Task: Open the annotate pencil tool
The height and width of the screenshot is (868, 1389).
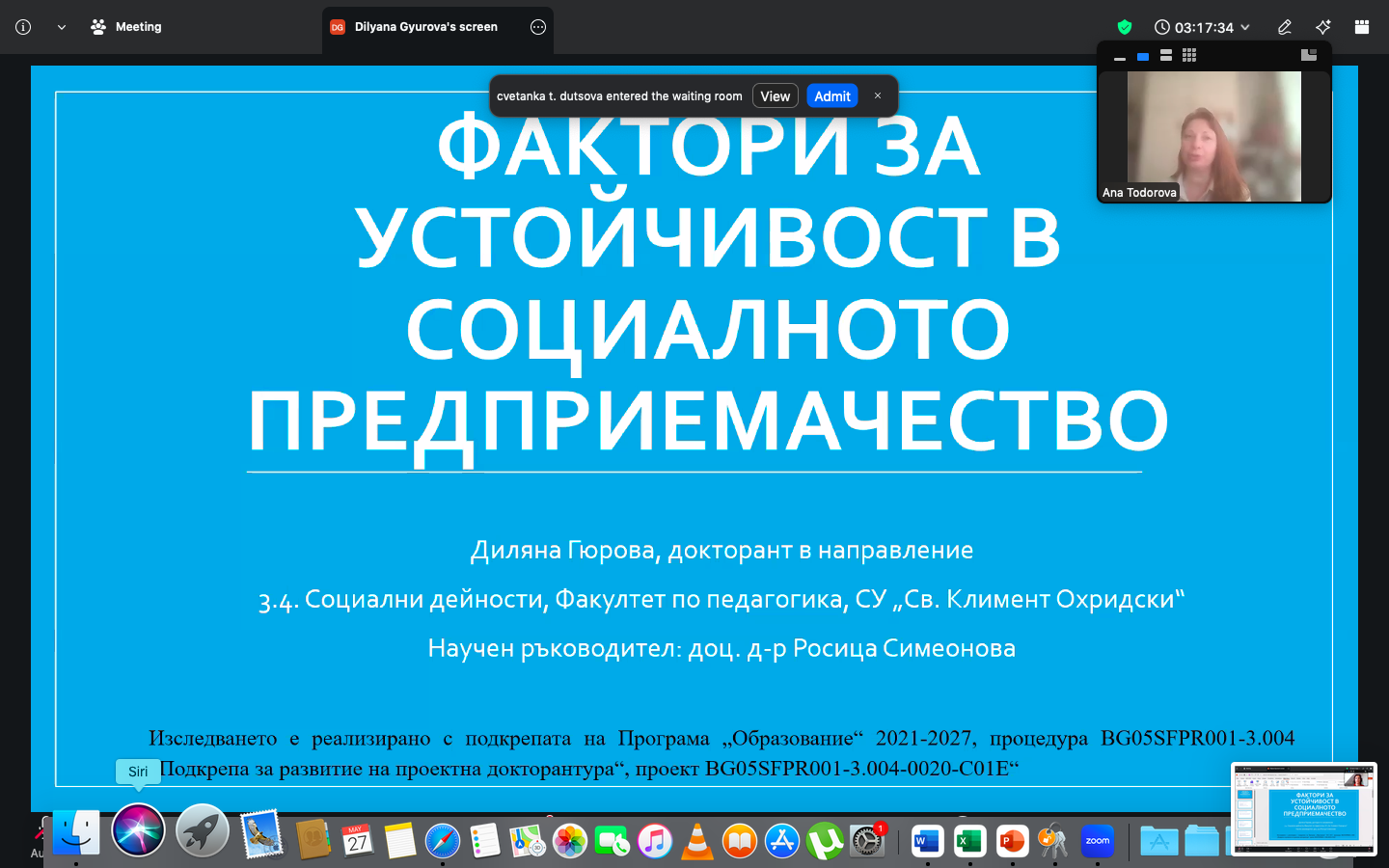Action: click(x=1285, y=27)
